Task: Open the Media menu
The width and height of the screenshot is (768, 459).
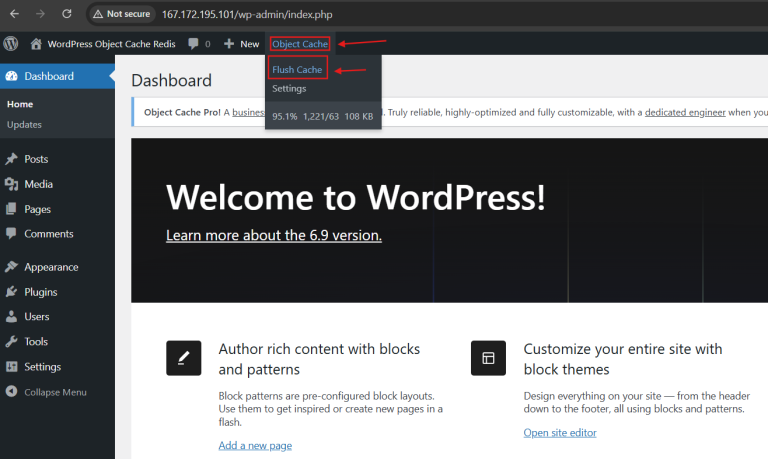Action: 39,184
